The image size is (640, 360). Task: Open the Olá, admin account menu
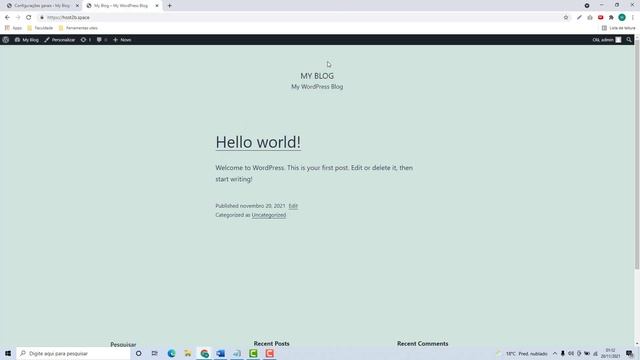(607, 40)
